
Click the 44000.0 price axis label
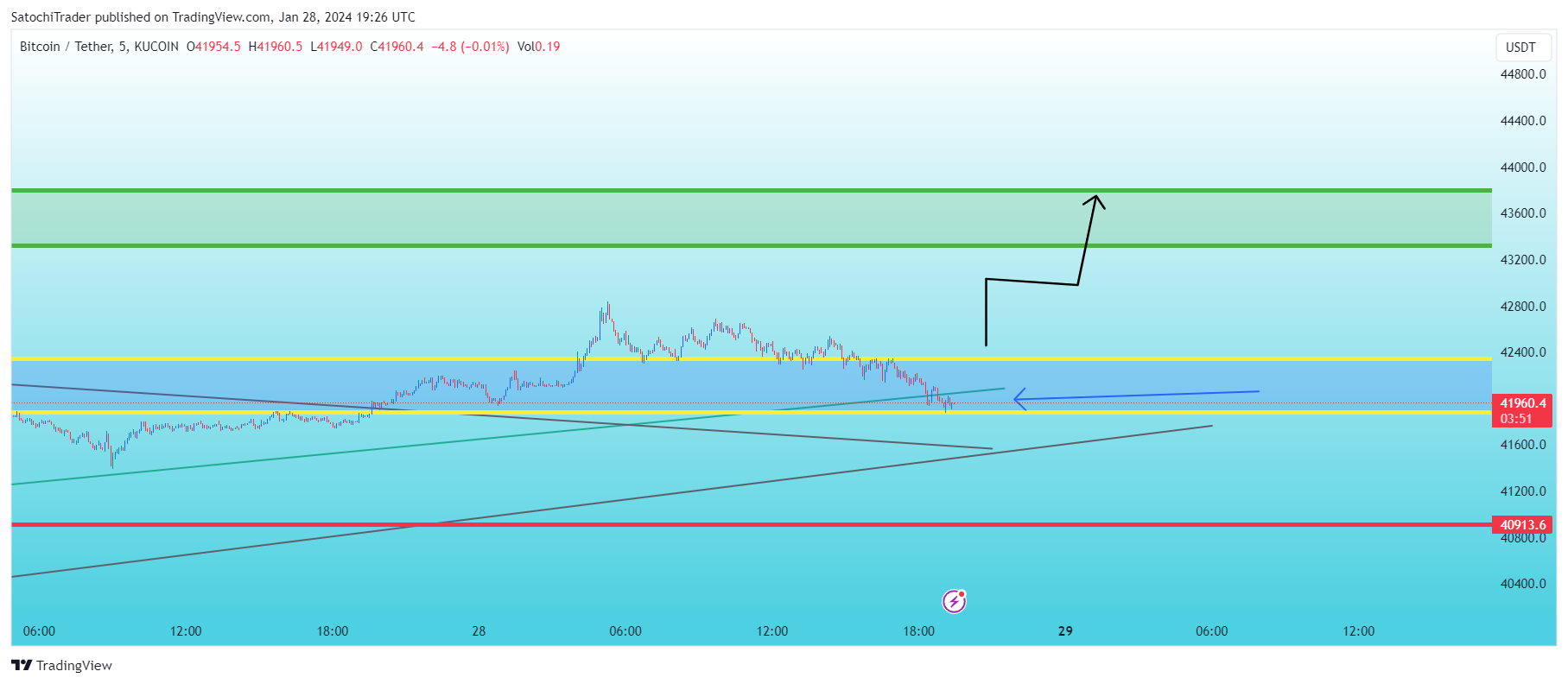1523,168
